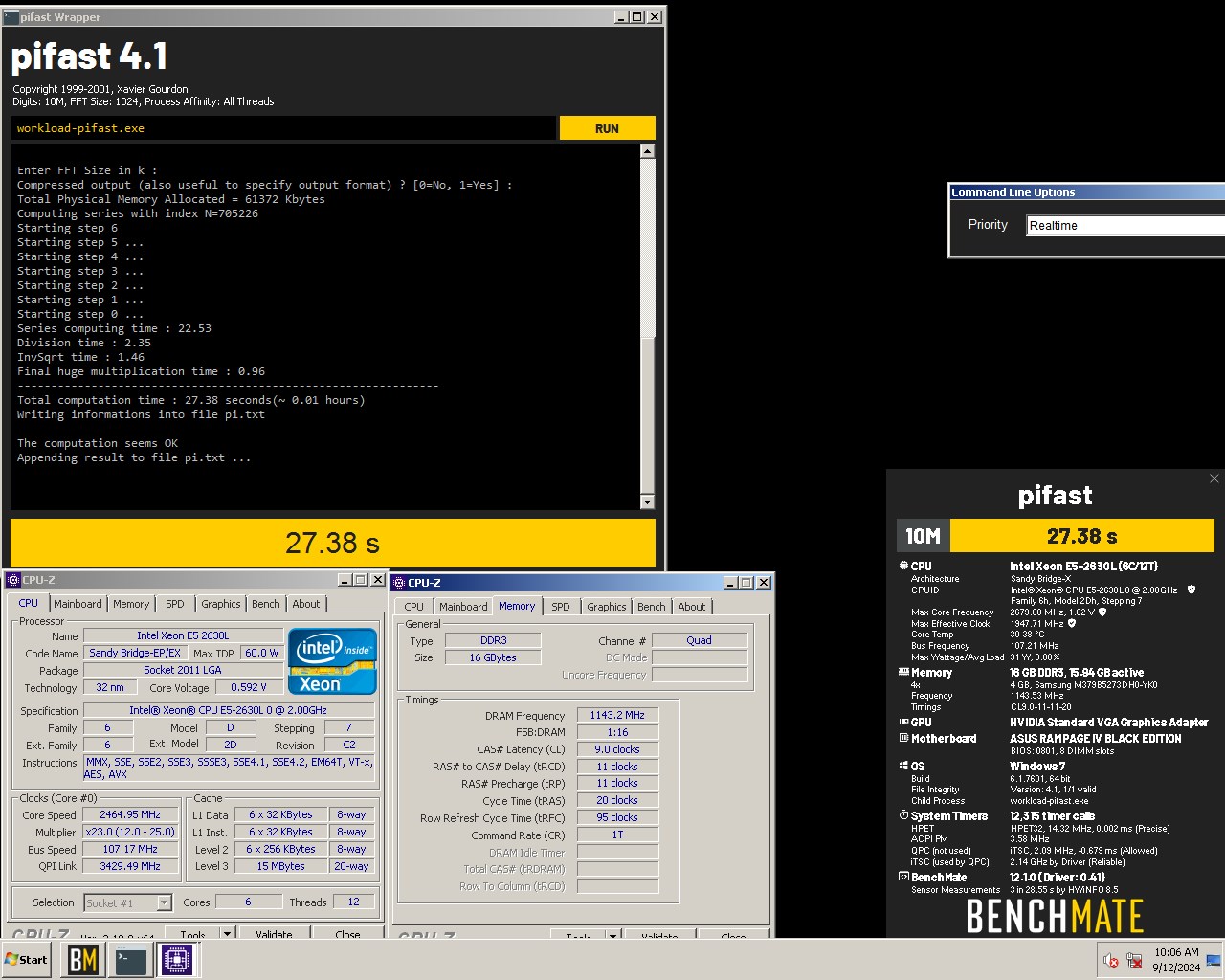Switch to SPD tab in right CPU-Z
Image resolution: width=1225 pixels, height=980 pixels.
click(561, 607)
